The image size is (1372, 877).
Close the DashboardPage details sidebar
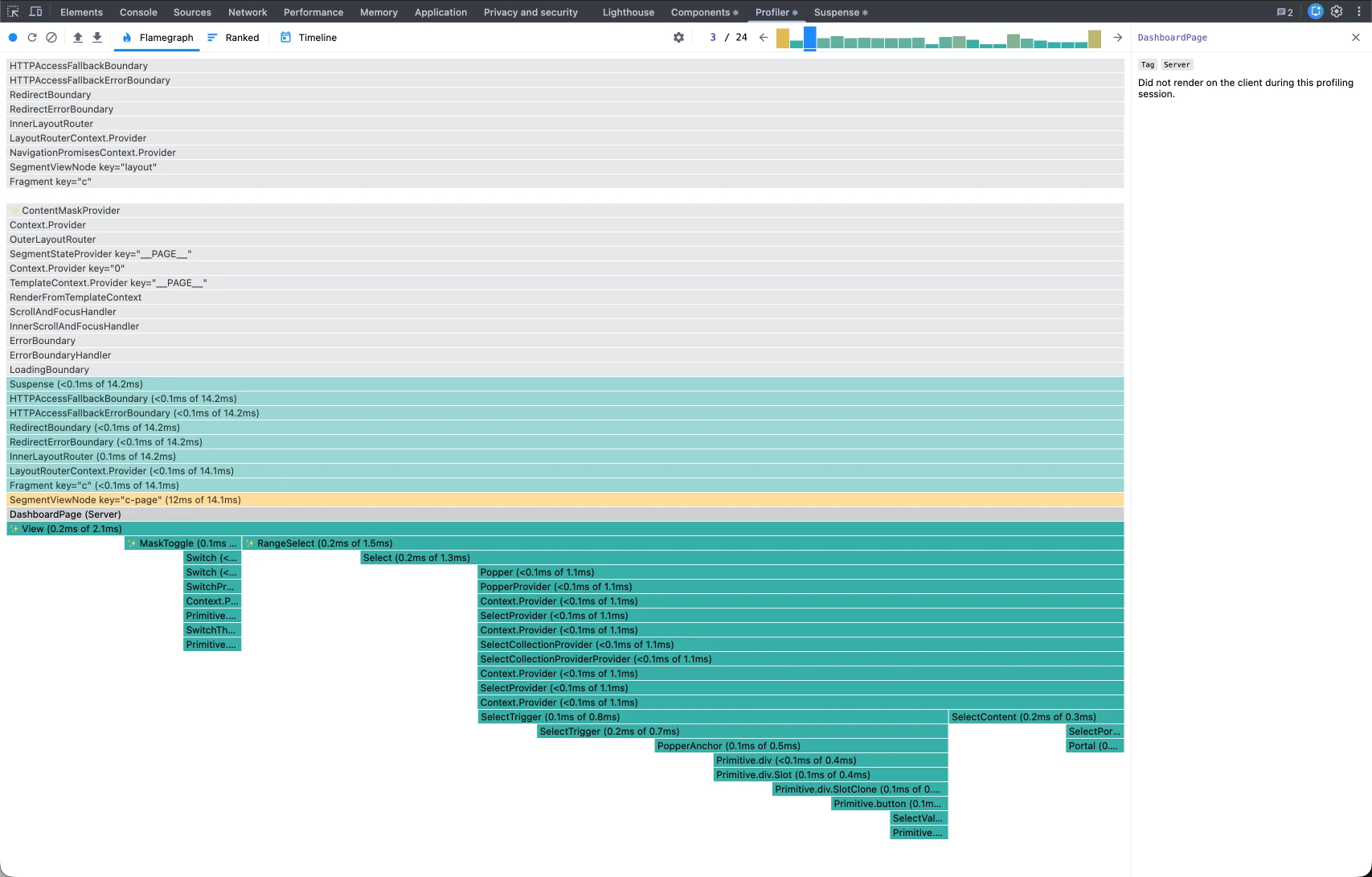coord(1356,38)
